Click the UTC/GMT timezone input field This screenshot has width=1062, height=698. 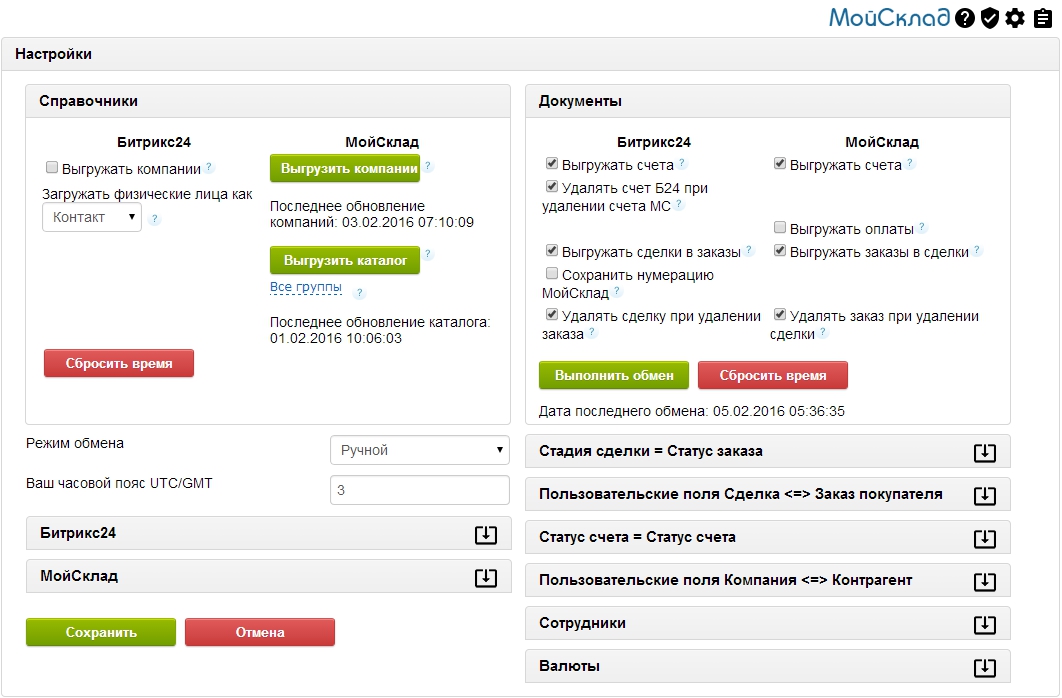click(x=420, y=490)
